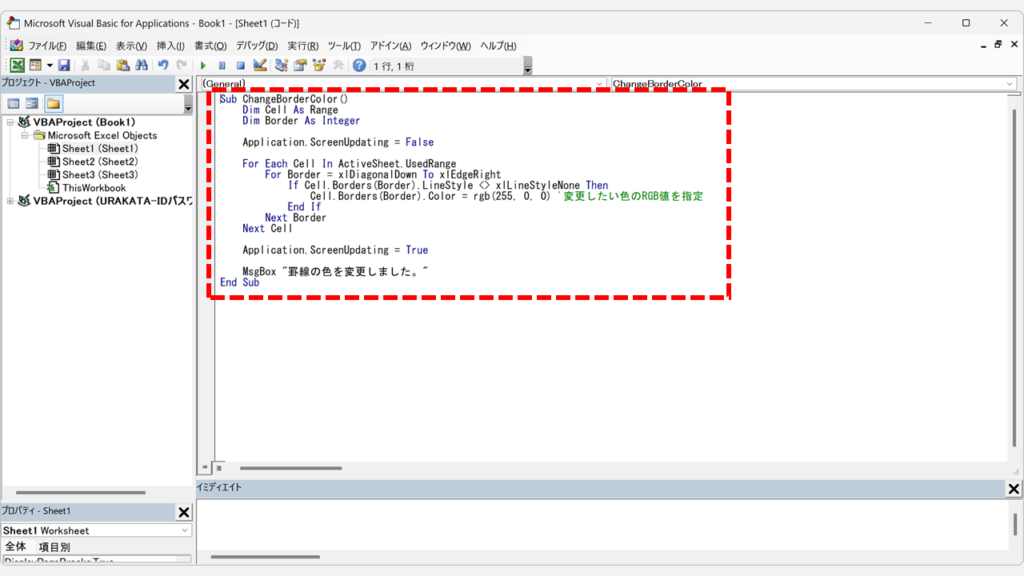
Task: Click the blue Help question mark icon
Action: coord(359,65)
